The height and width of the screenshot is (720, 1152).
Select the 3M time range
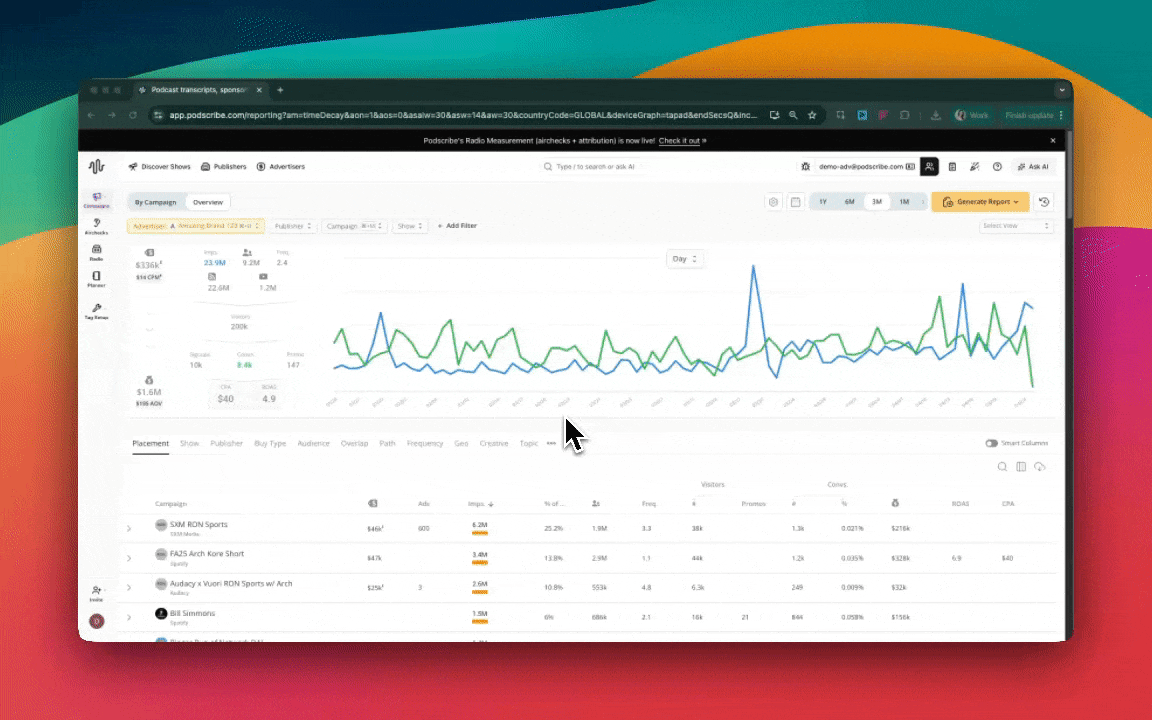[x=876, y=202]
